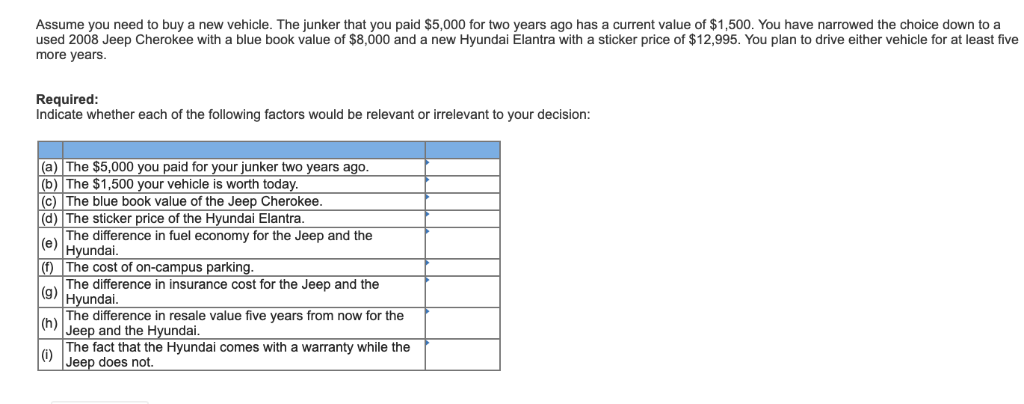Open answer dropdown for the $5,000 junker row
1024x404 pixels.
(462, 167)
